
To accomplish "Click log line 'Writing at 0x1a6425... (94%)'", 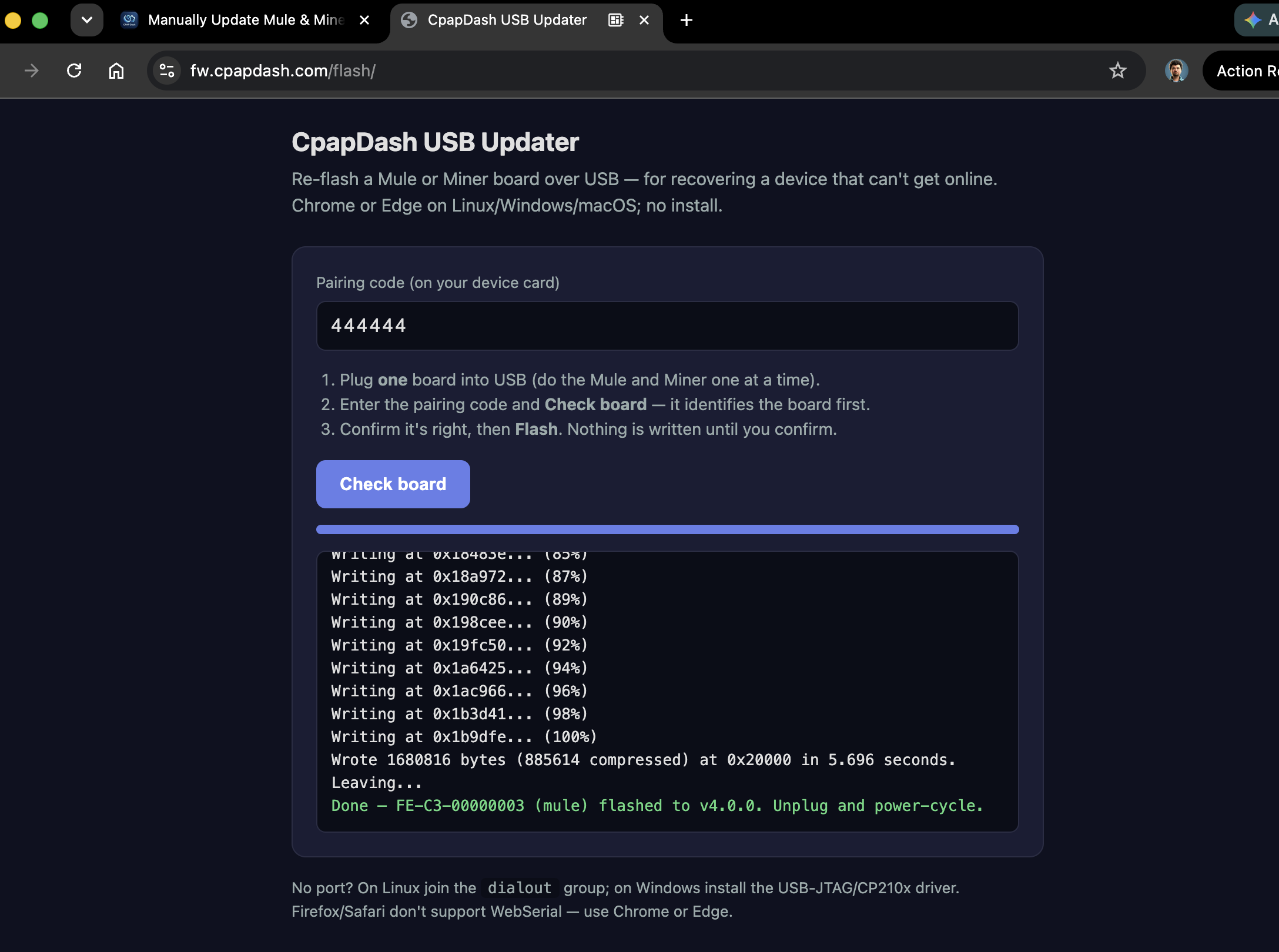I will tap(459, 668).
